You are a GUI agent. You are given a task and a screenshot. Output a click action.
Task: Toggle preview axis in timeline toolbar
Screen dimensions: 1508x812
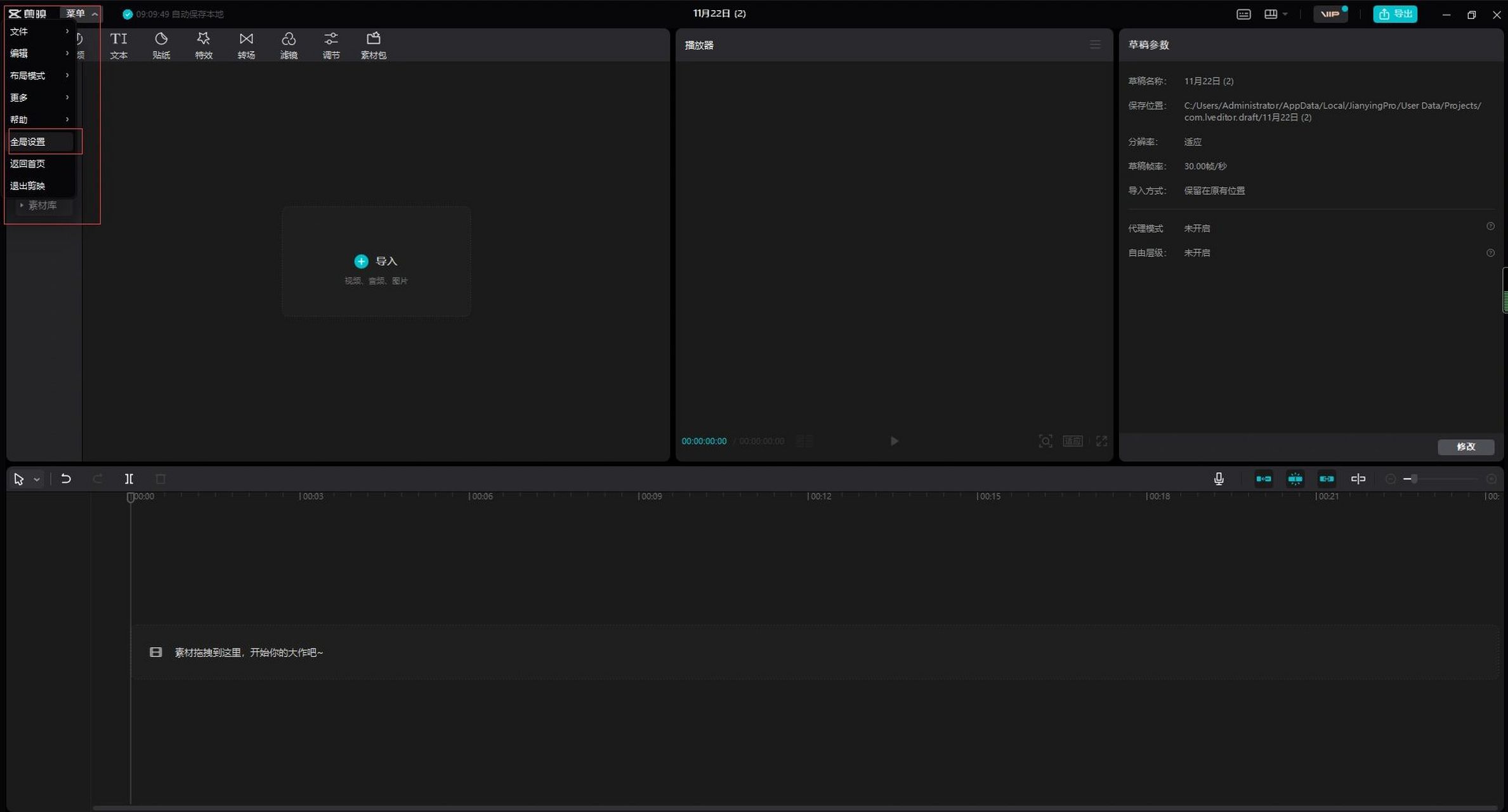[x=1358, y=479]
